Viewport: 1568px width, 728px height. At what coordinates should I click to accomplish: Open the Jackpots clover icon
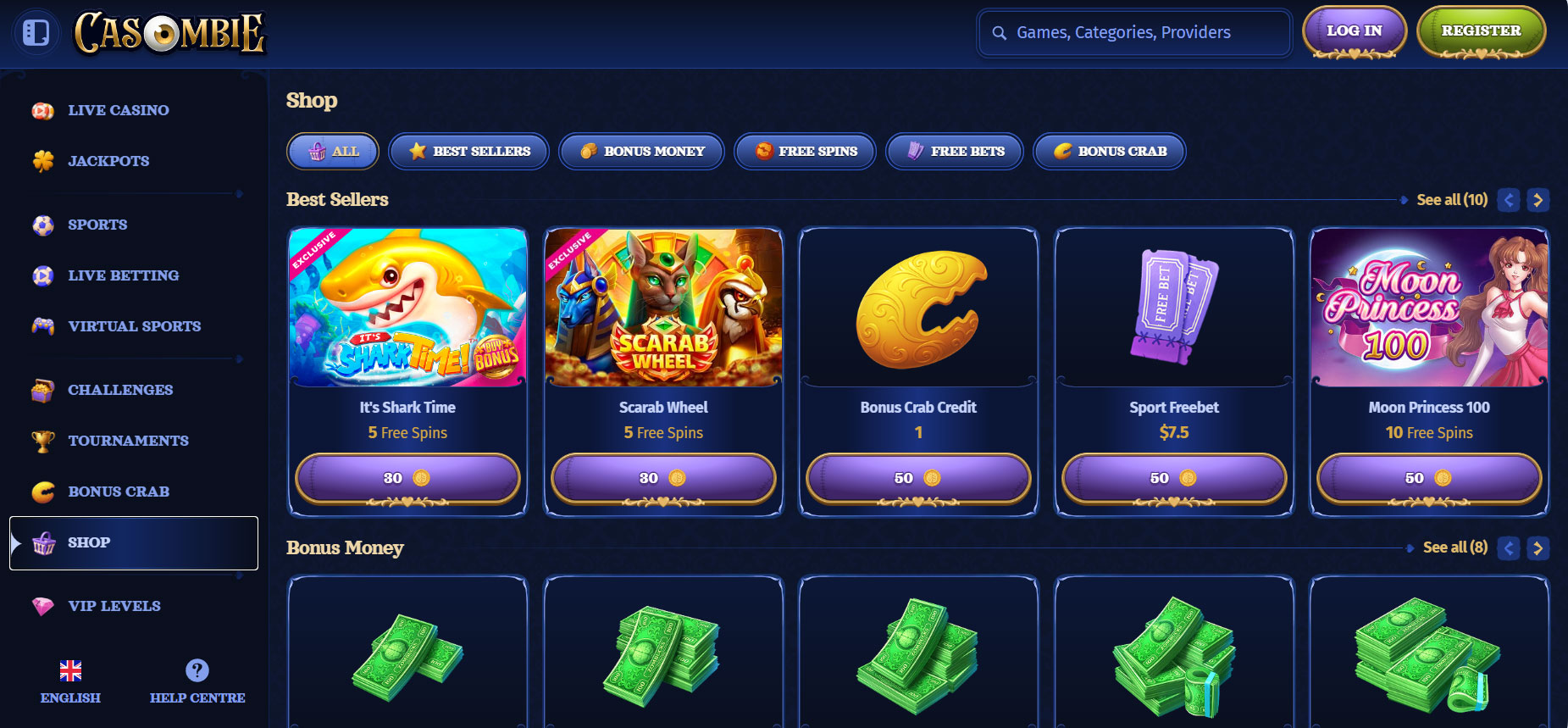43,161
